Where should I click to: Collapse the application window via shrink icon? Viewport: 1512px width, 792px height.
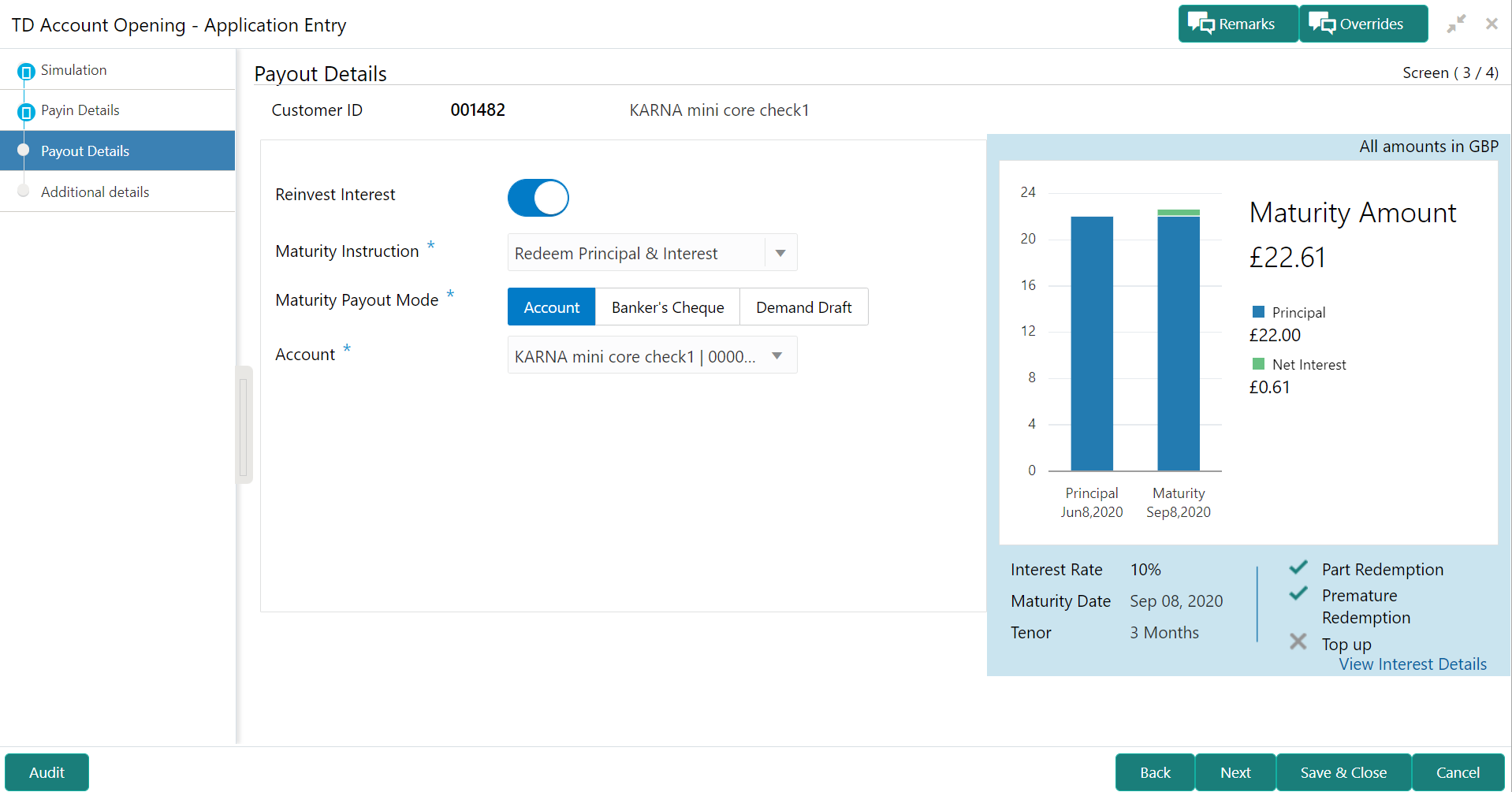(x=1456, y=24)
